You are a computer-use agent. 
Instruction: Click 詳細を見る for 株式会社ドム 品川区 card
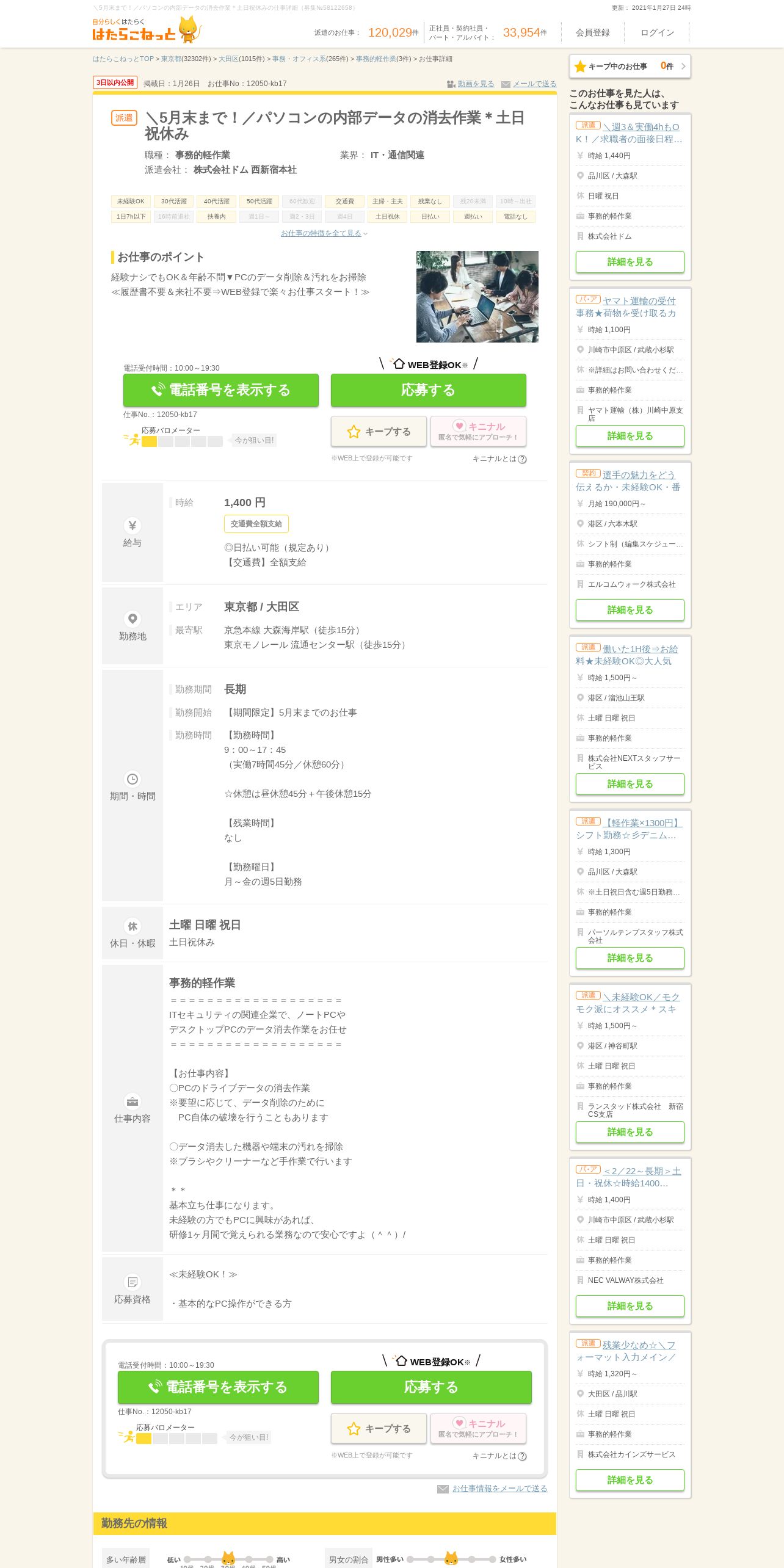[630, 262]
